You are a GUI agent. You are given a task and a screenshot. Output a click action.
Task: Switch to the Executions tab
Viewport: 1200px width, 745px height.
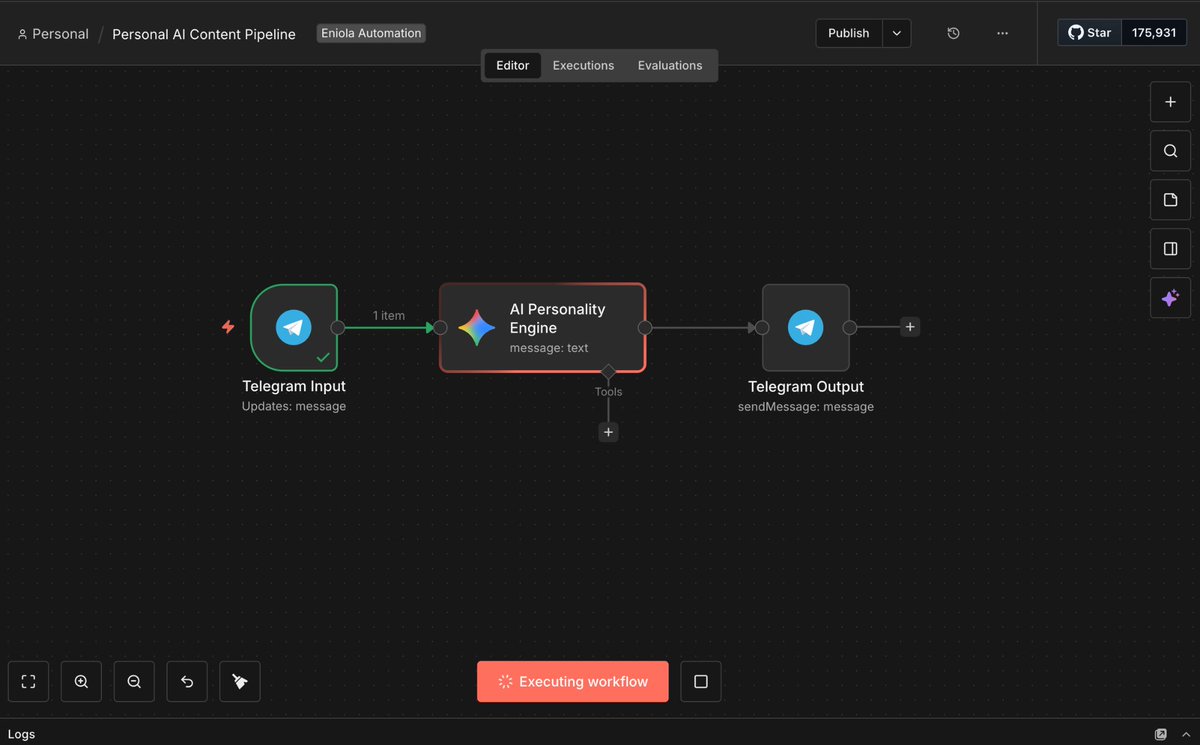tap(583, 65)
